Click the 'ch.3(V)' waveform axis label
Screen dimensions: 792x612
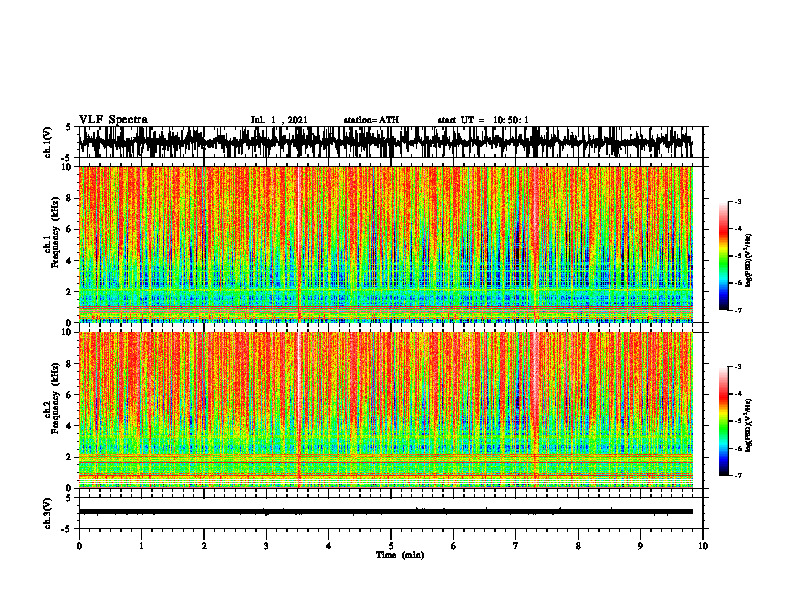[x=48, y=513]
